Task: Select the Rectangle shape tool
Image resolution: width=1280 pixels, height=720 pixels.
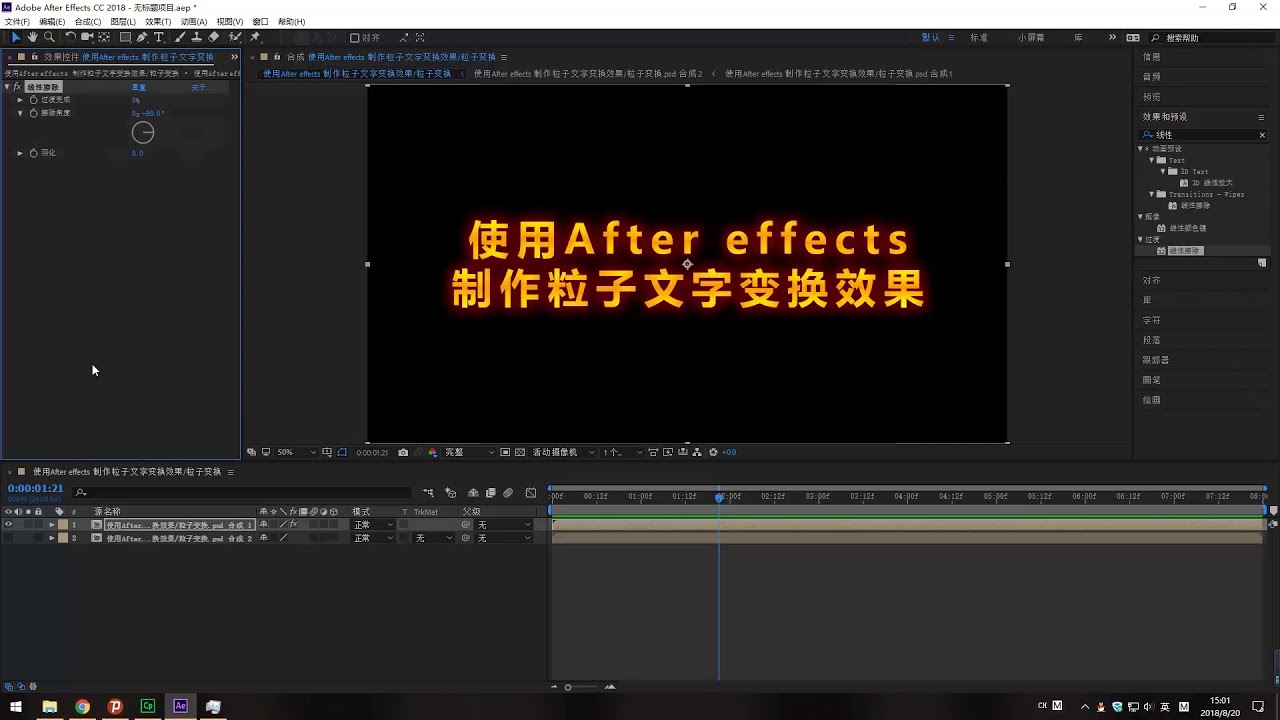Action: tap(125, 37)
